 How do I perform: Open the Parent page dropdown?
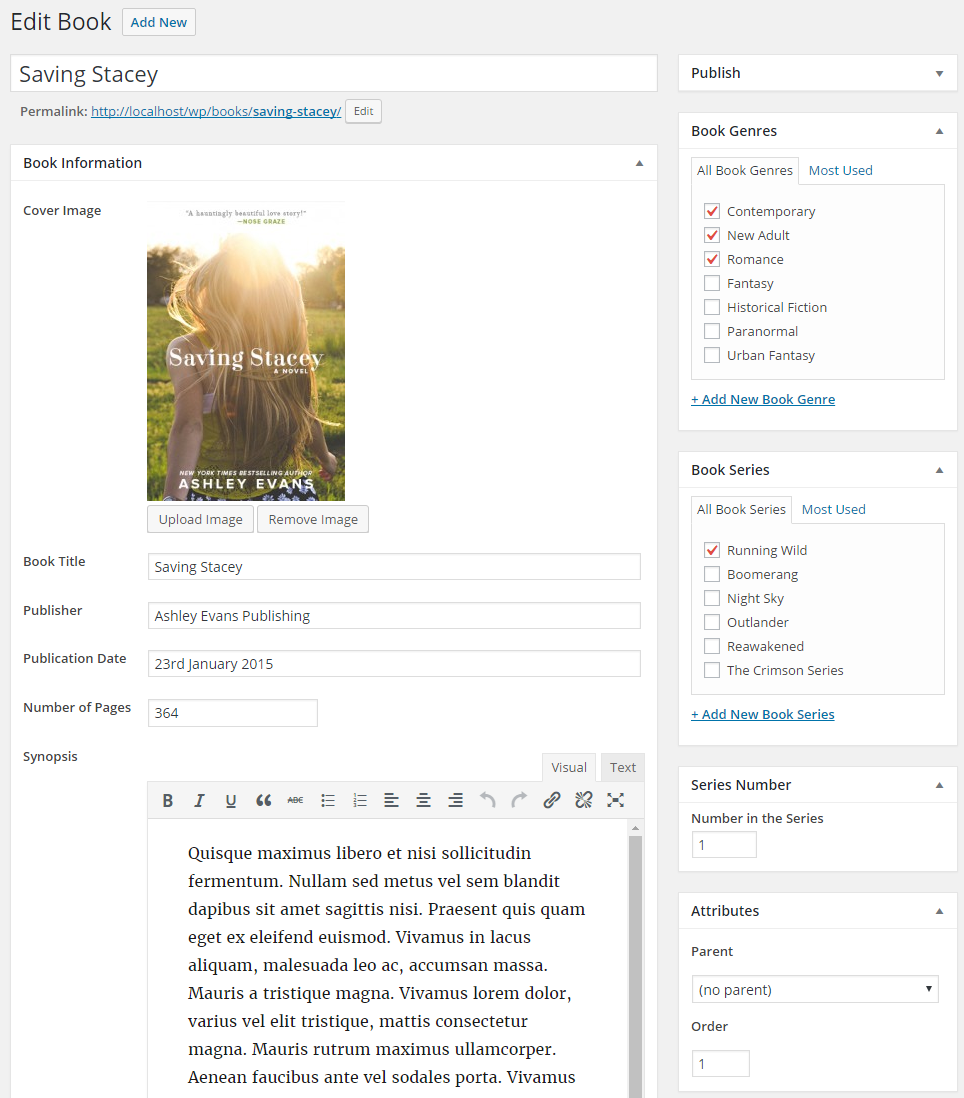(x=815, y=989)
